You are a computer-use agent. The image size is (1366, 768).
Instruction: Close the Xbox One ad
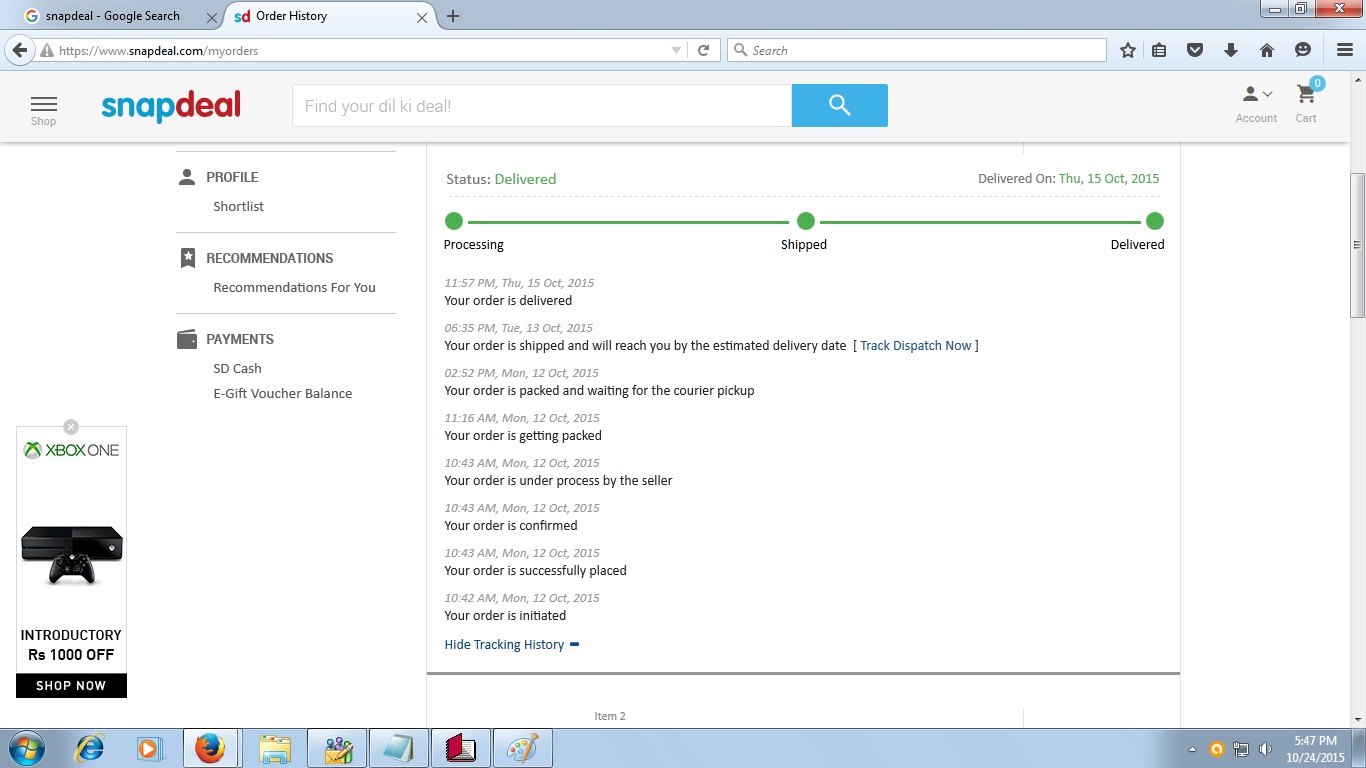(71, 427)
